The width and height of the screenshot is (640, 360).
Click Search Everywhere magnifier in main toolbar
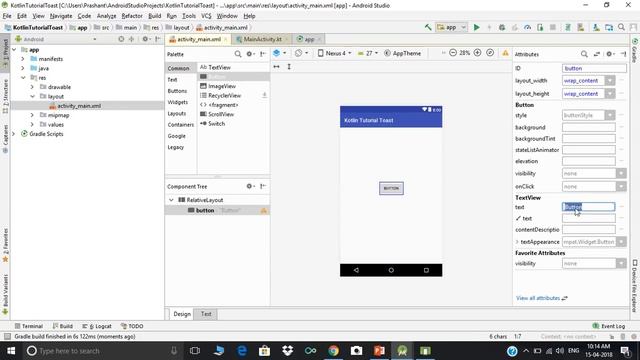pos(621,27)
